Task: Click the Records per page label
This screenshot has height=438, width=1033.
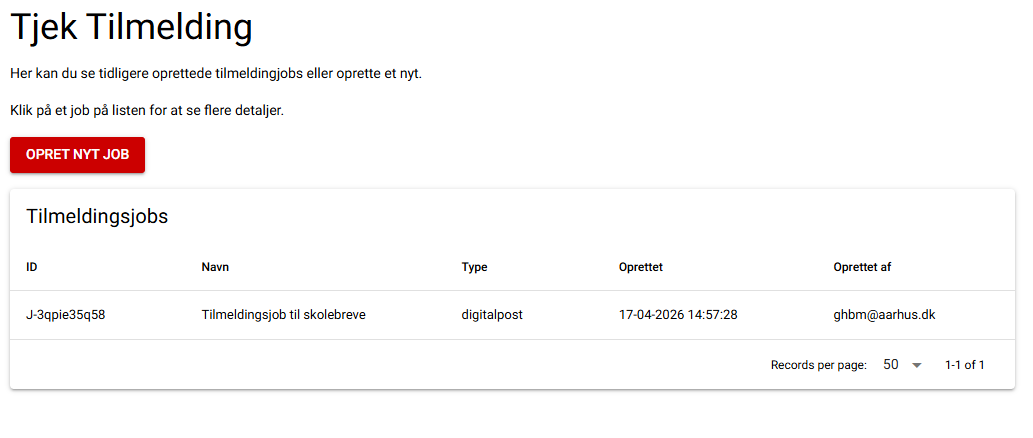Action: pos(818,365)
